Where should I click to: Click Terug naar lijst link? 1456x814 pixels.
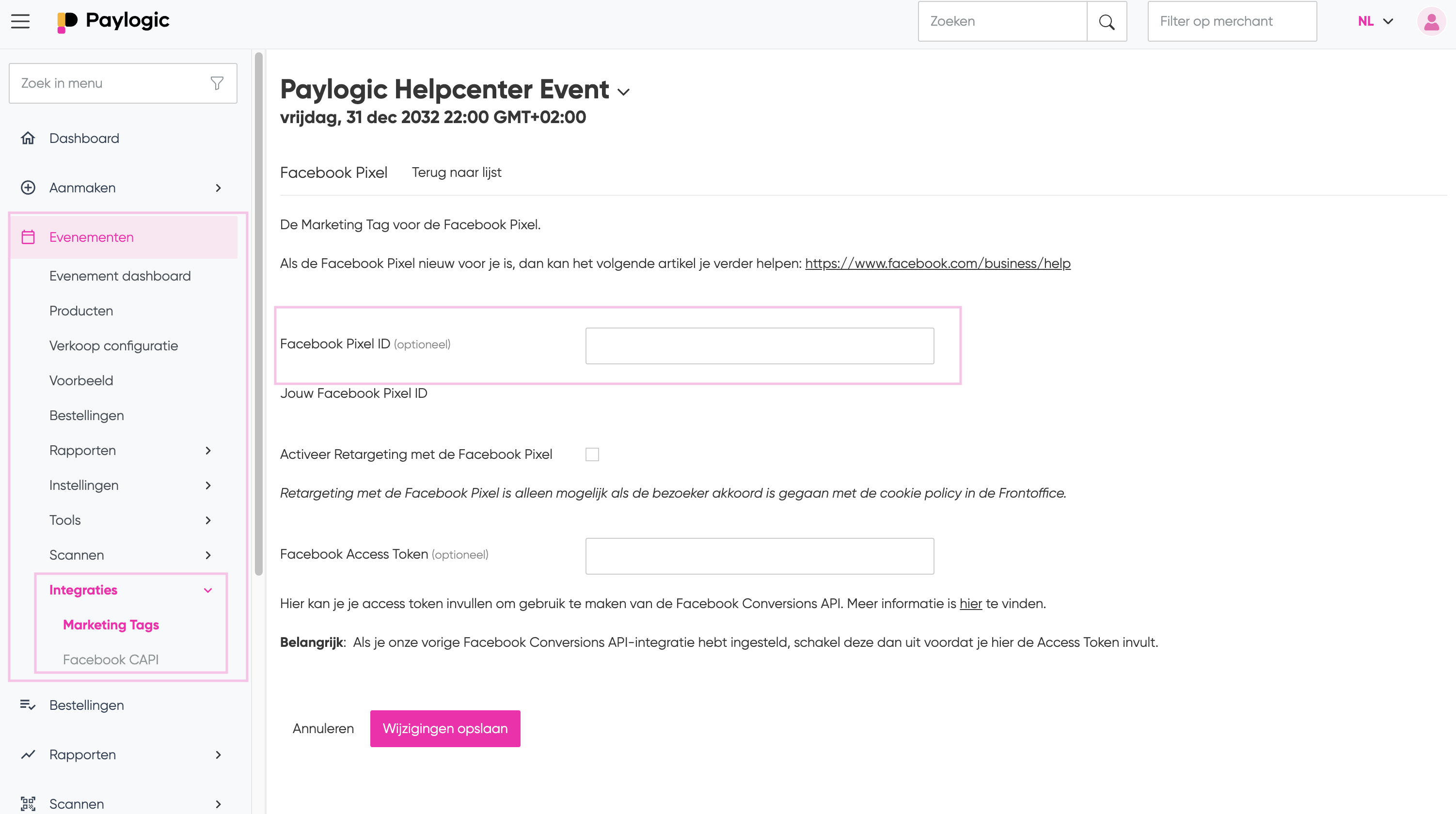click(x=456, y=172)
